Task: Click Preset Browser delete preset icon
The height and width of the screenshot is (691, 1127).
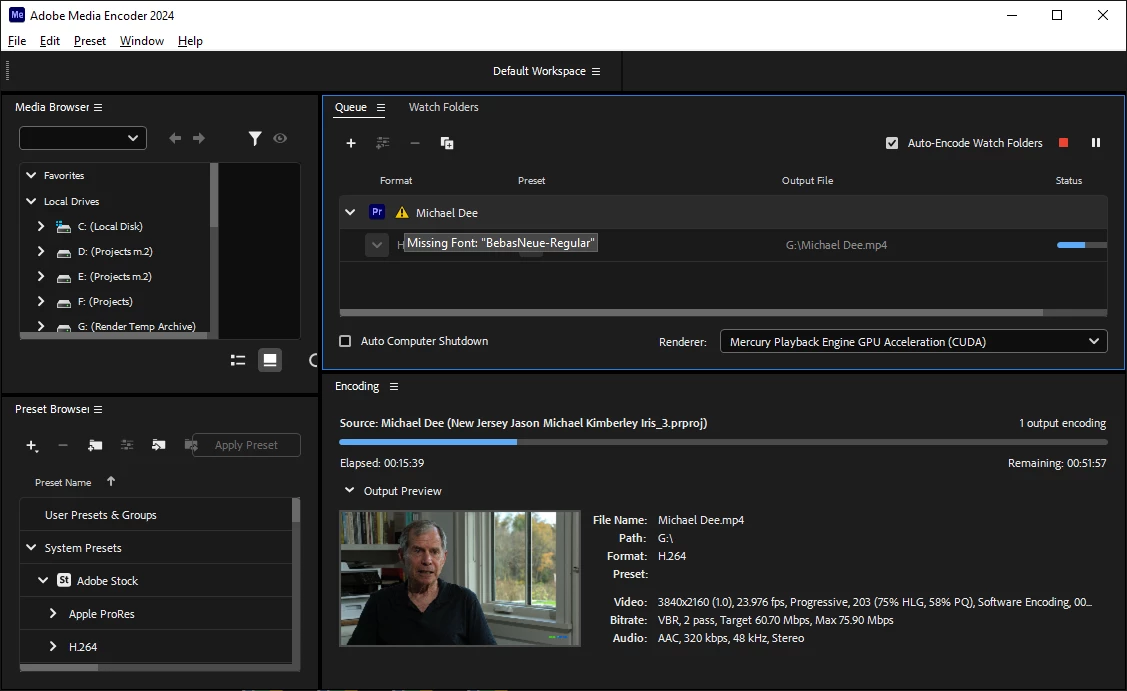Action: point(63,446)
